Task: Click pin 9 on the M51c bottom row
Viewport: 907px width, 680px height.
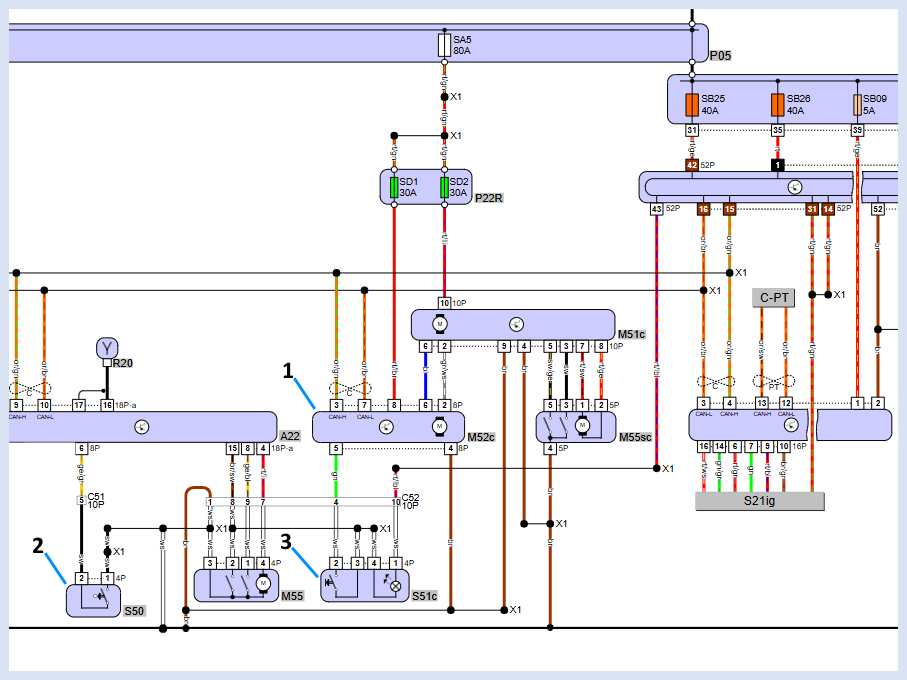Action: point(504,346)
